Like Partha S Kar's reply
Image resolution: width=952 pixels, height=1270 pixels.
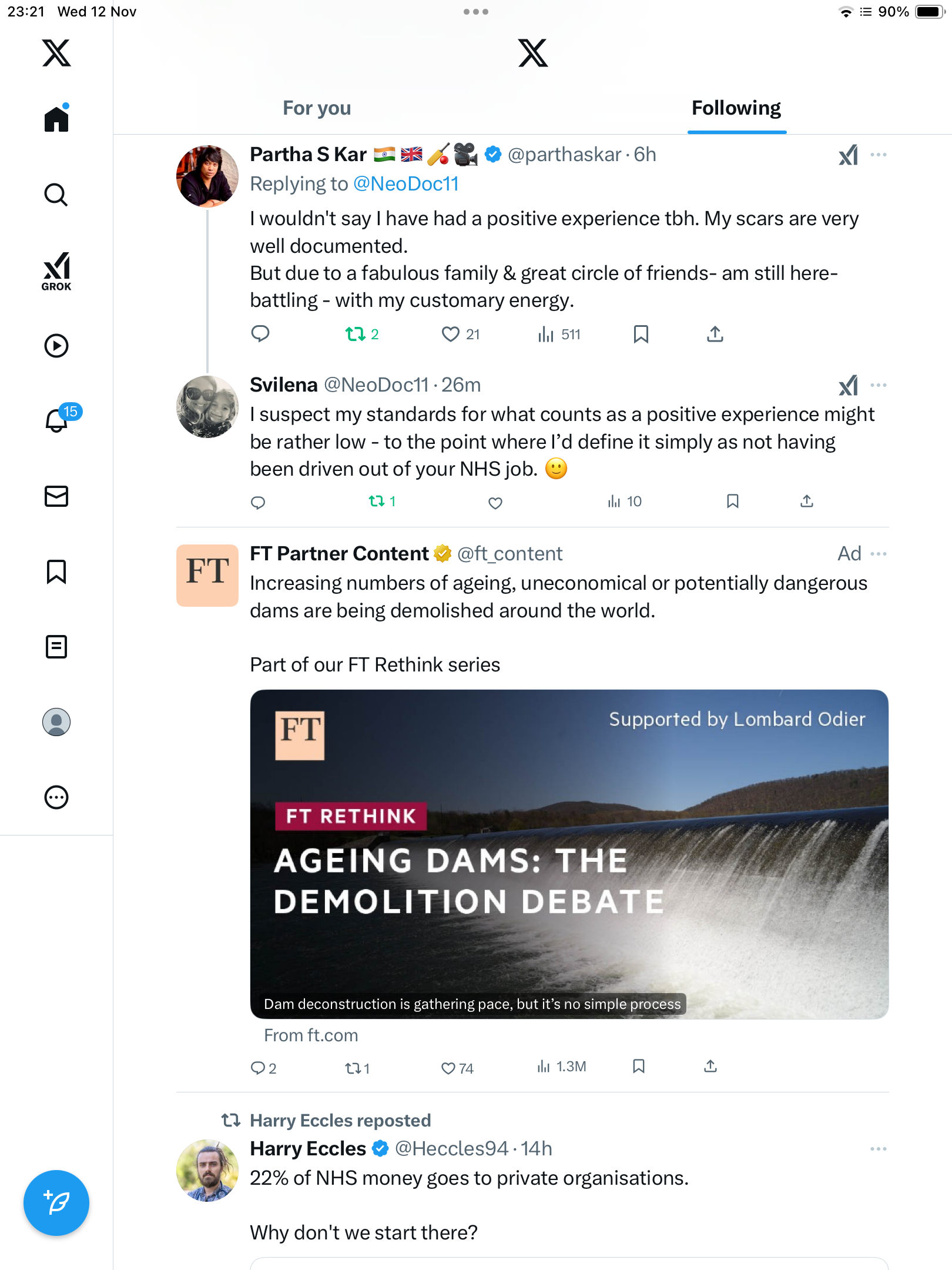451,335
